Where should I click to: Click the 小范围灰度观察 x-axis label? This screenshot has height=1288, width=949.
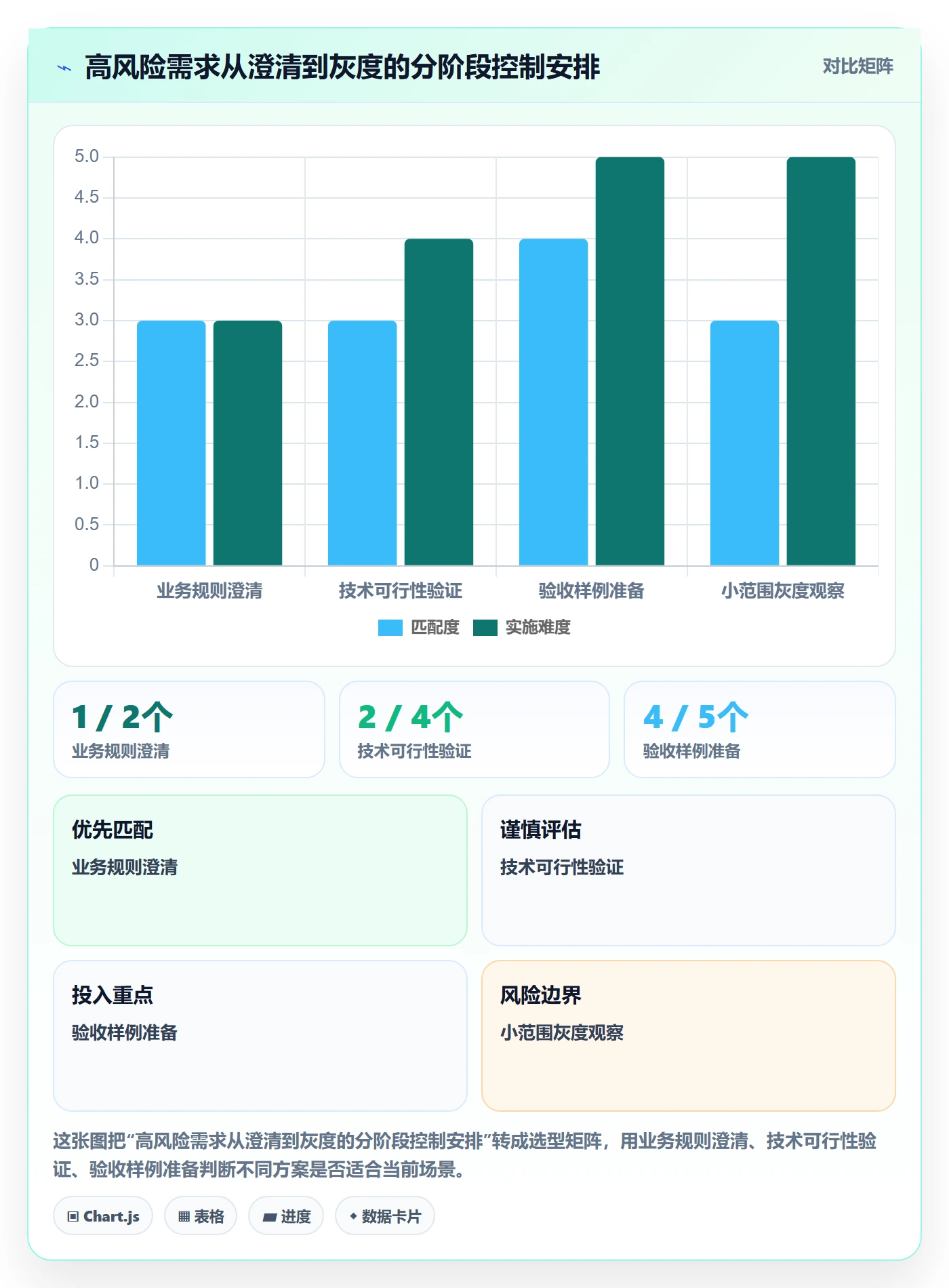(783, 591)
